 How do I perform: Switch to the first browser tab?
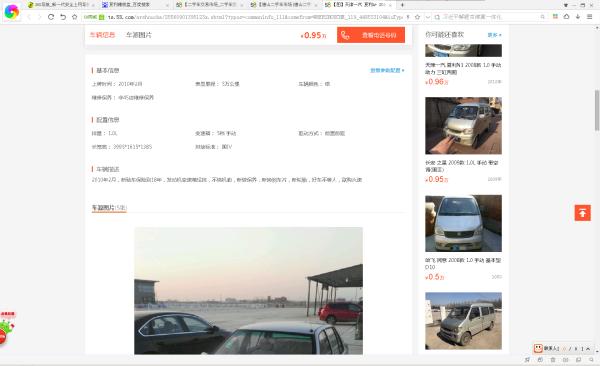click(61, 5)
